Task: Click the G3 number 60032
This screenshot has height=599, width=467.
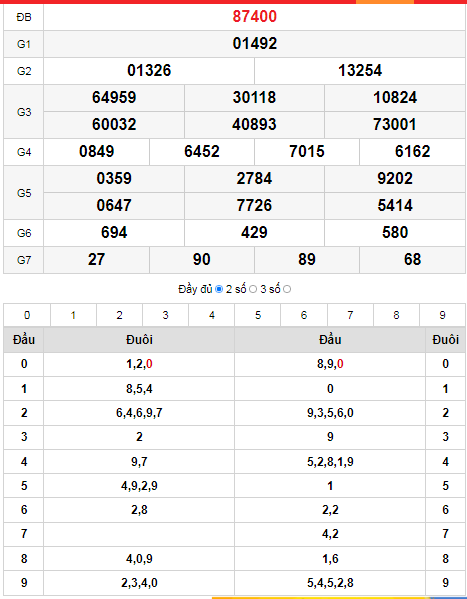Action: tap(114, 125)
